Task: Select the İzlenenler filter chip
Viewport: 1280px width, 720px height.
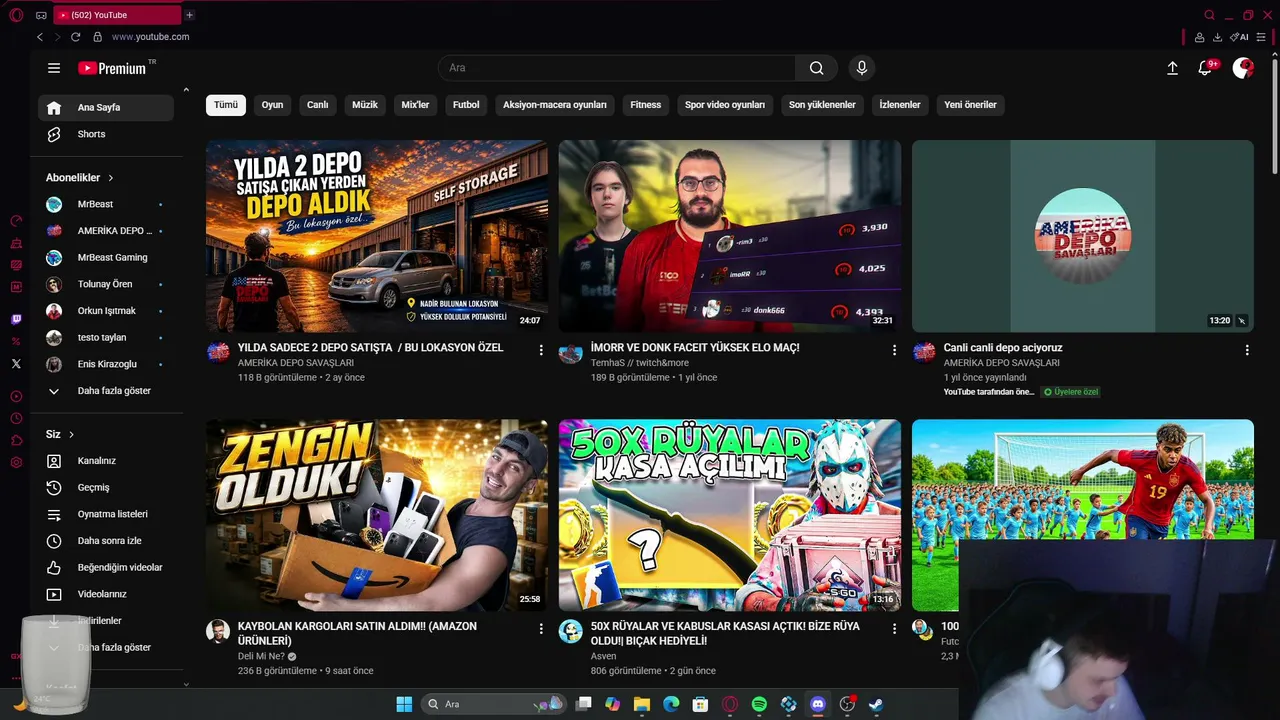Action: pos(900,105)
